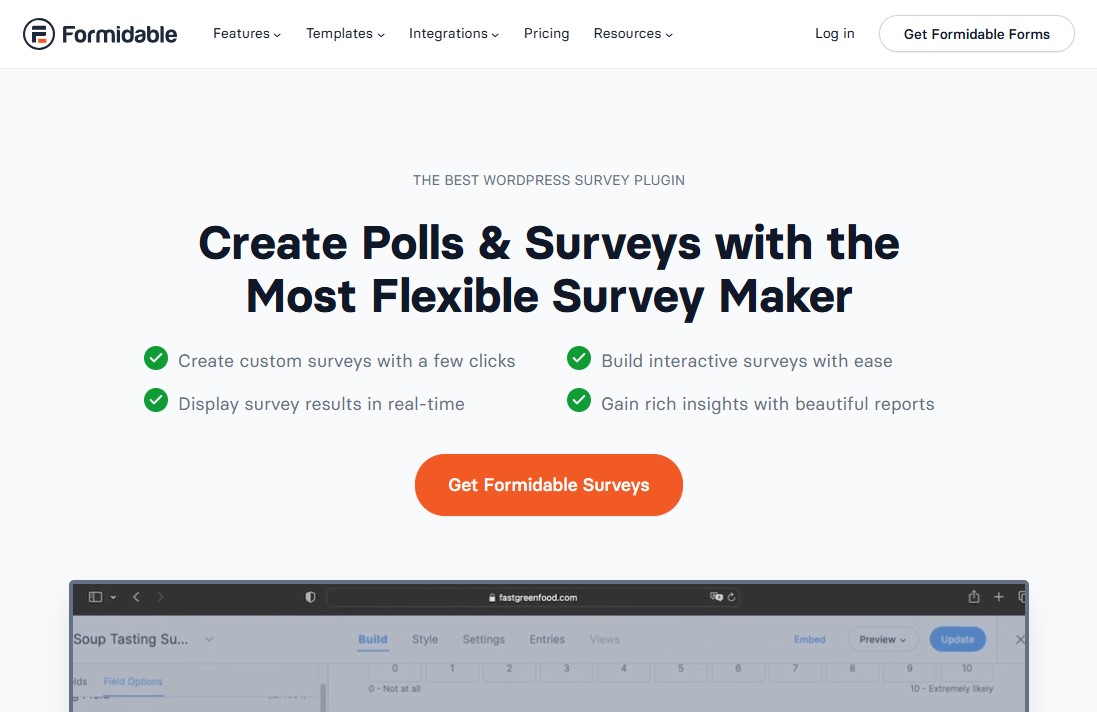The width and height of the screenshot is (1097, 712).
Task: Click the page reload icon in address bar
Action: tap(731, 597)
